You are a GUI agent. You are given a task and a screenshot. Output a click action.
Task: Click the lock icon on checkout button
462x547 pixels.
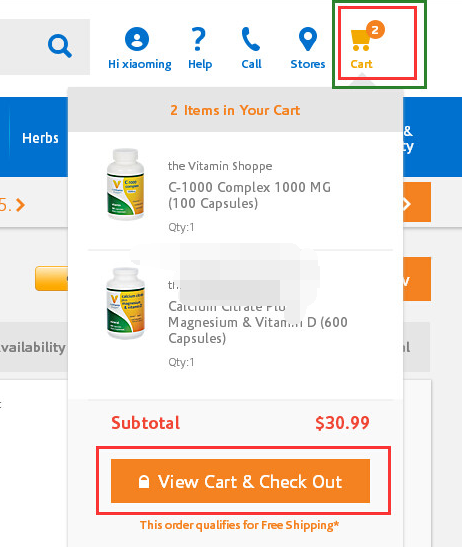[144, 481]
